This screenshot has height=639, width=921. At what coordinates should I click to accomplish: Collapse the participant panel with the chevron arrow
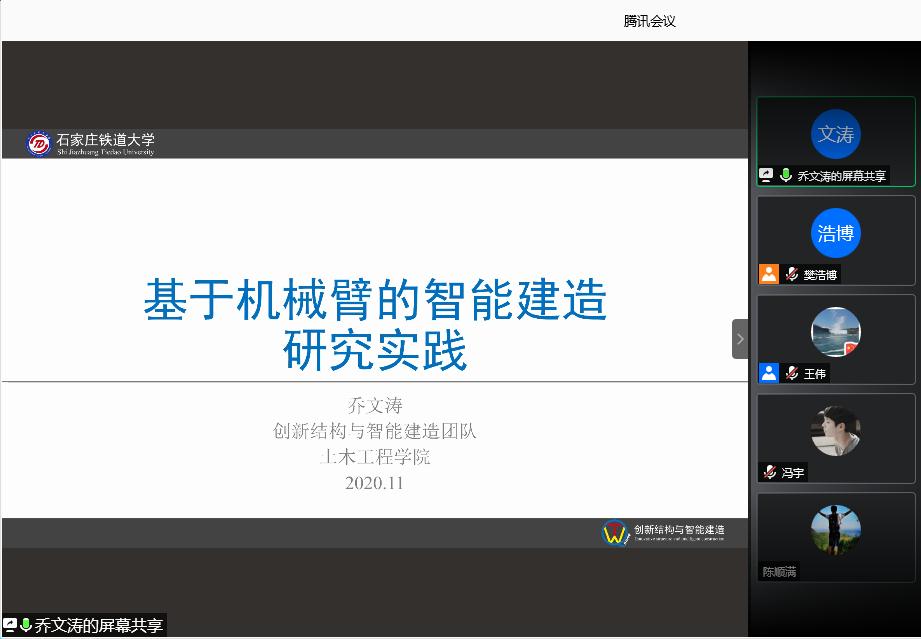coord(740,339)
